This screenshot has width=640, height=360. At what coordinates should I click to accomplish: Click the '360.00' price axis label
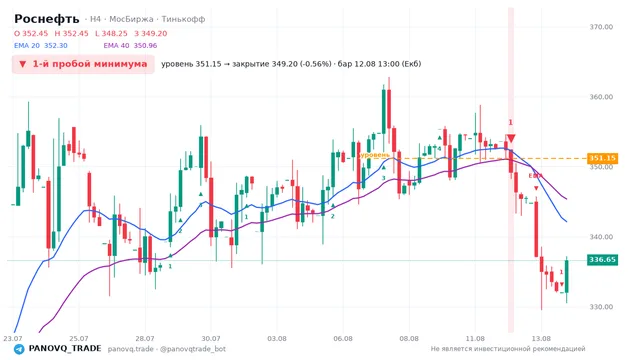tap(601, 97)
